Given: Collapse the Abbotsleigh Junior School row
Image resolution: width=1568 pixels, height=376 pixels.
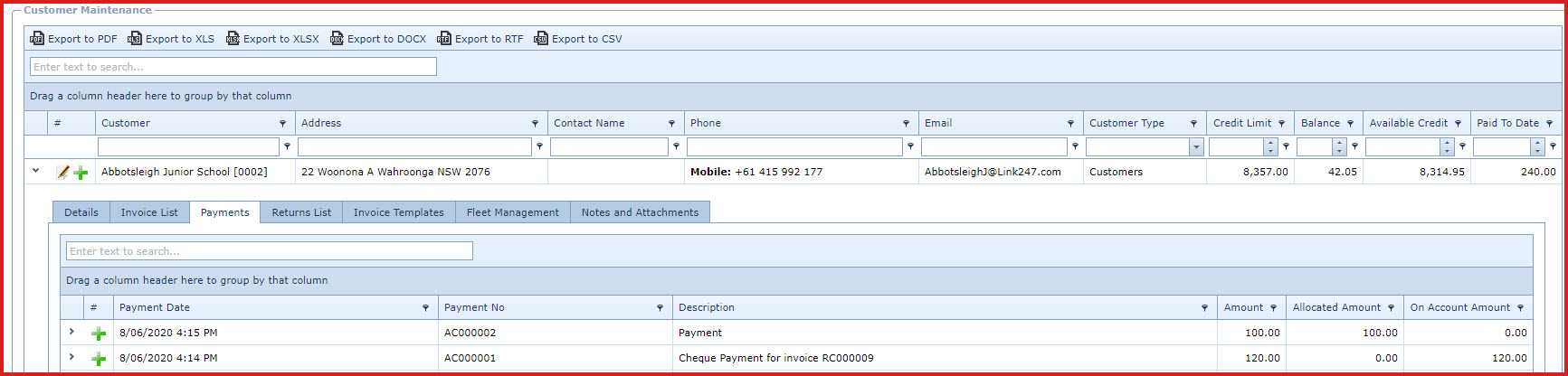Looking at the screenshot, I should pyautogui.click(x=36, y=170).
